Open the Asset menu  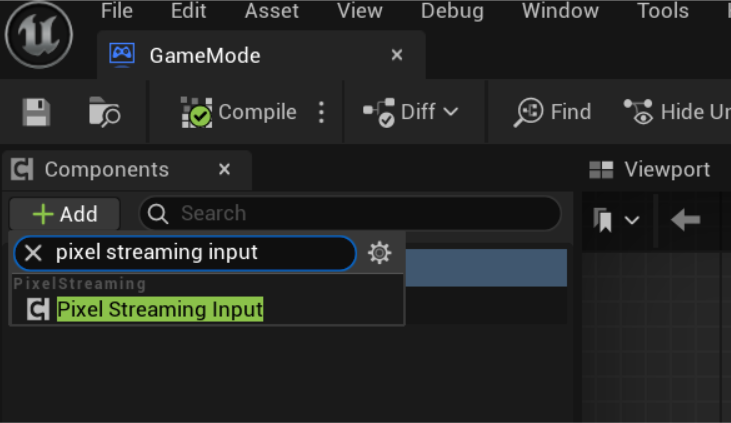pyautogui.click(x=272, y=11)
